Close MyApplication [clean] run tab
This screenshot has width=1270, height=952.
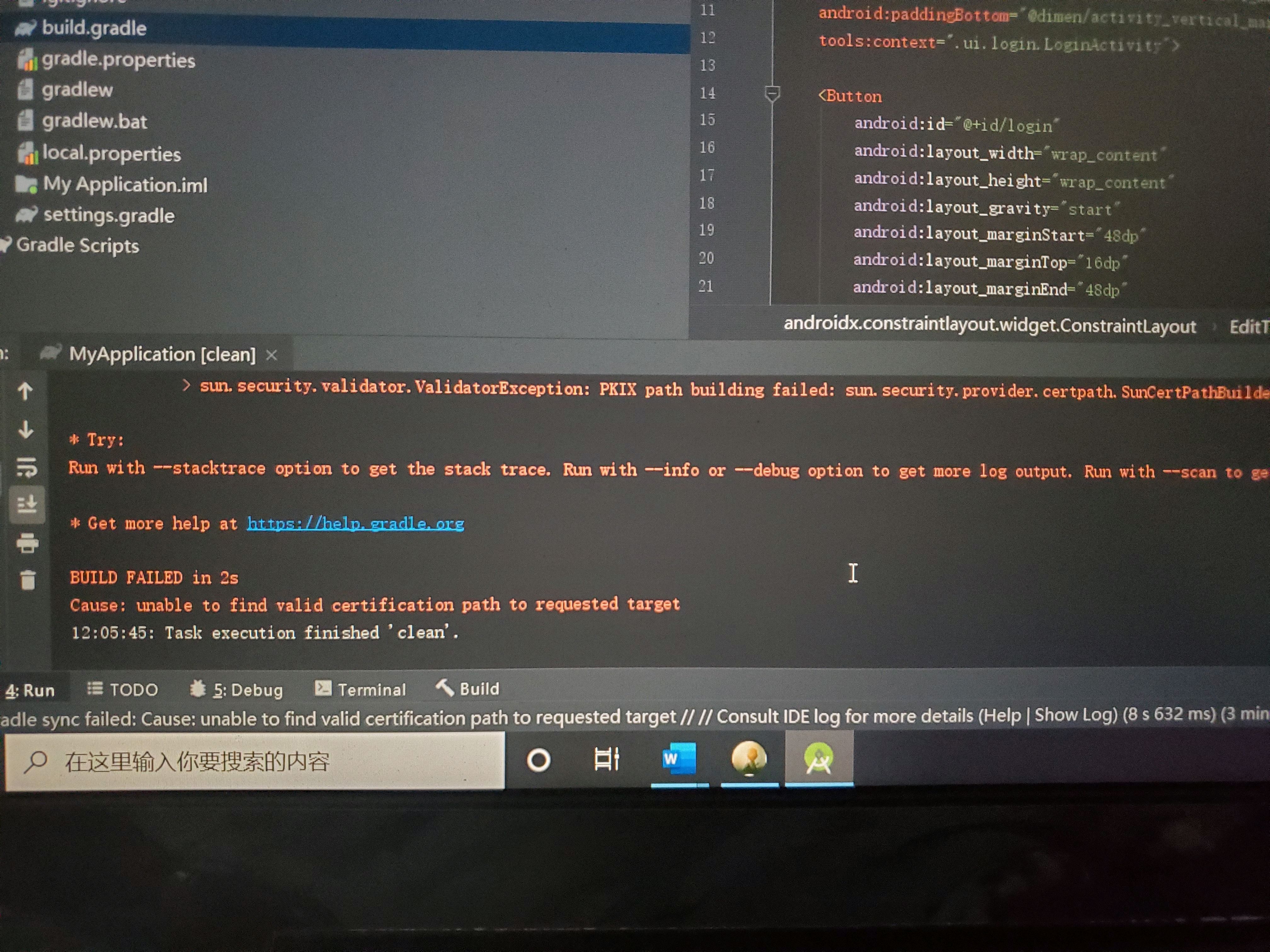tap(272, 355)
